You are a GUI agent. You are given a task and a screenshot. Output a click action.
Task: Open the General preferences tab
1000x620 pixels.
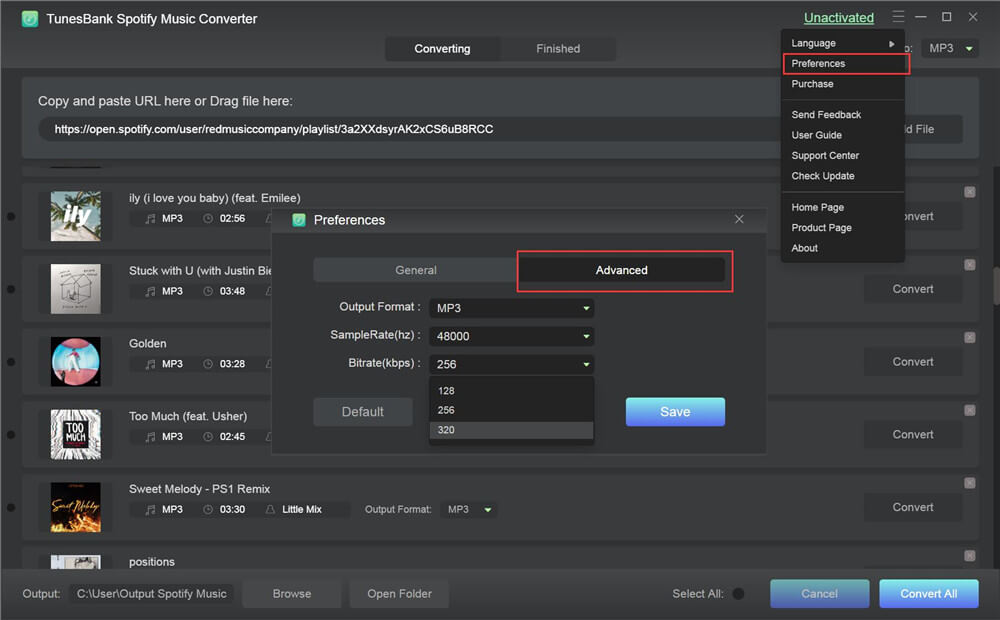tap(416, 270)
